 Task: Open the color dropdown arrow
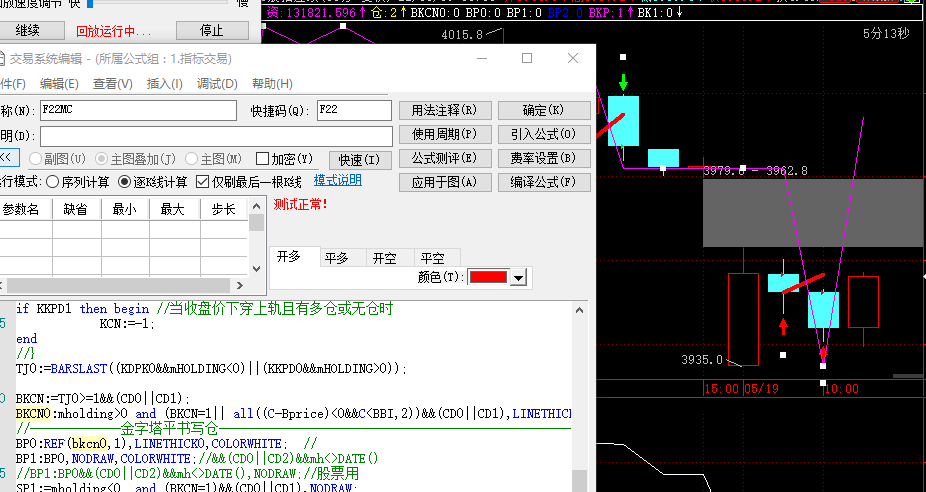(x=518, y=277)
